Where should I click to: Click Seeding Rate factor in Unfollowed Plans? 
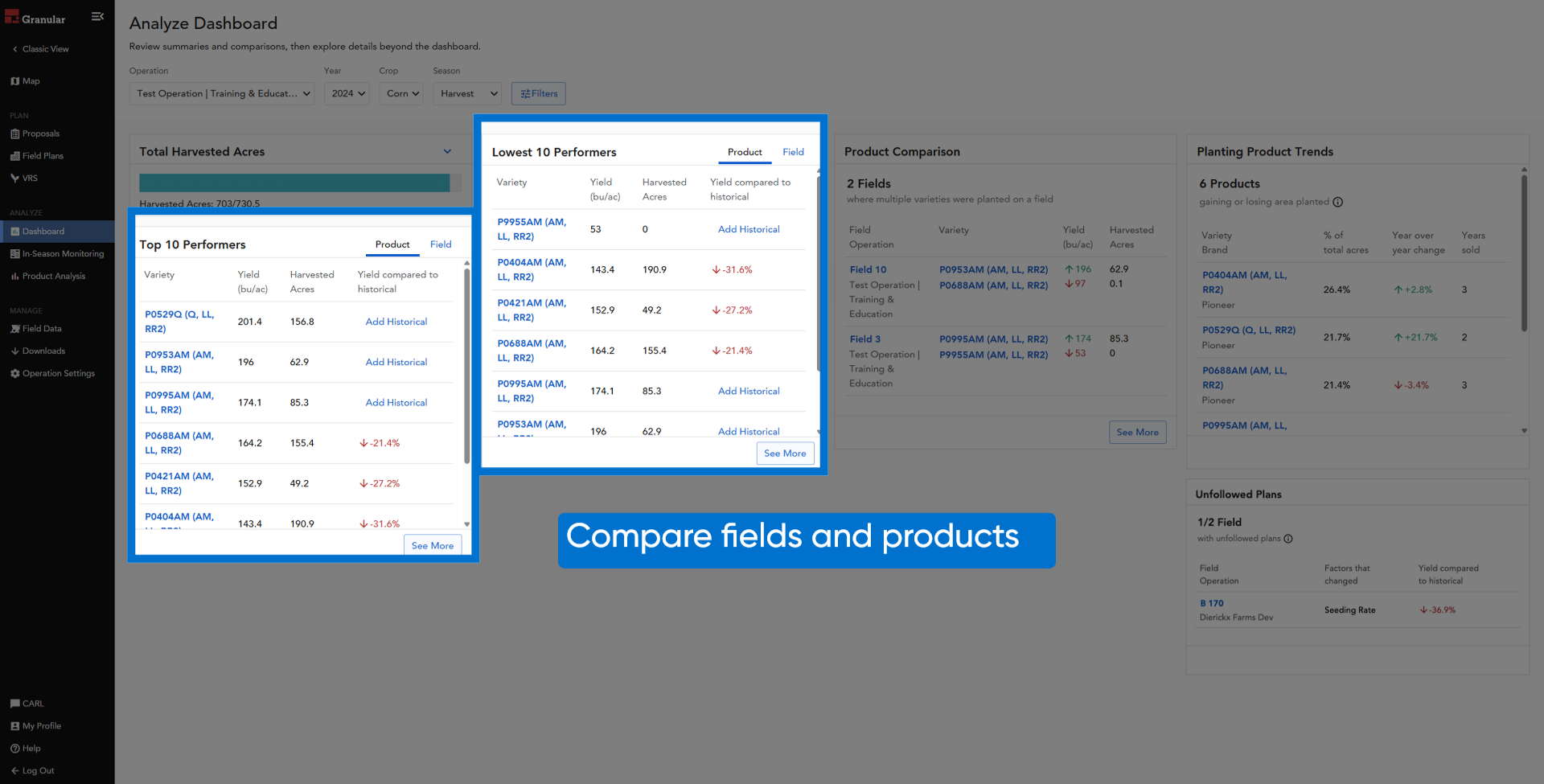[1349, 610]
